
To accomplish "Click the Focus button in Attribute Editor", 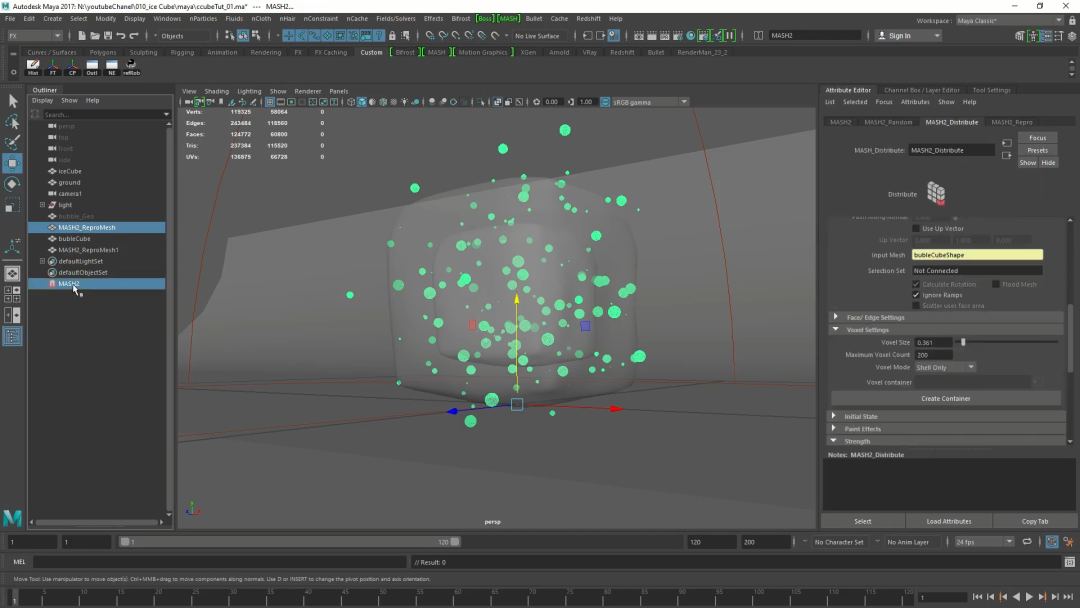I will [x=1037, y=138].
